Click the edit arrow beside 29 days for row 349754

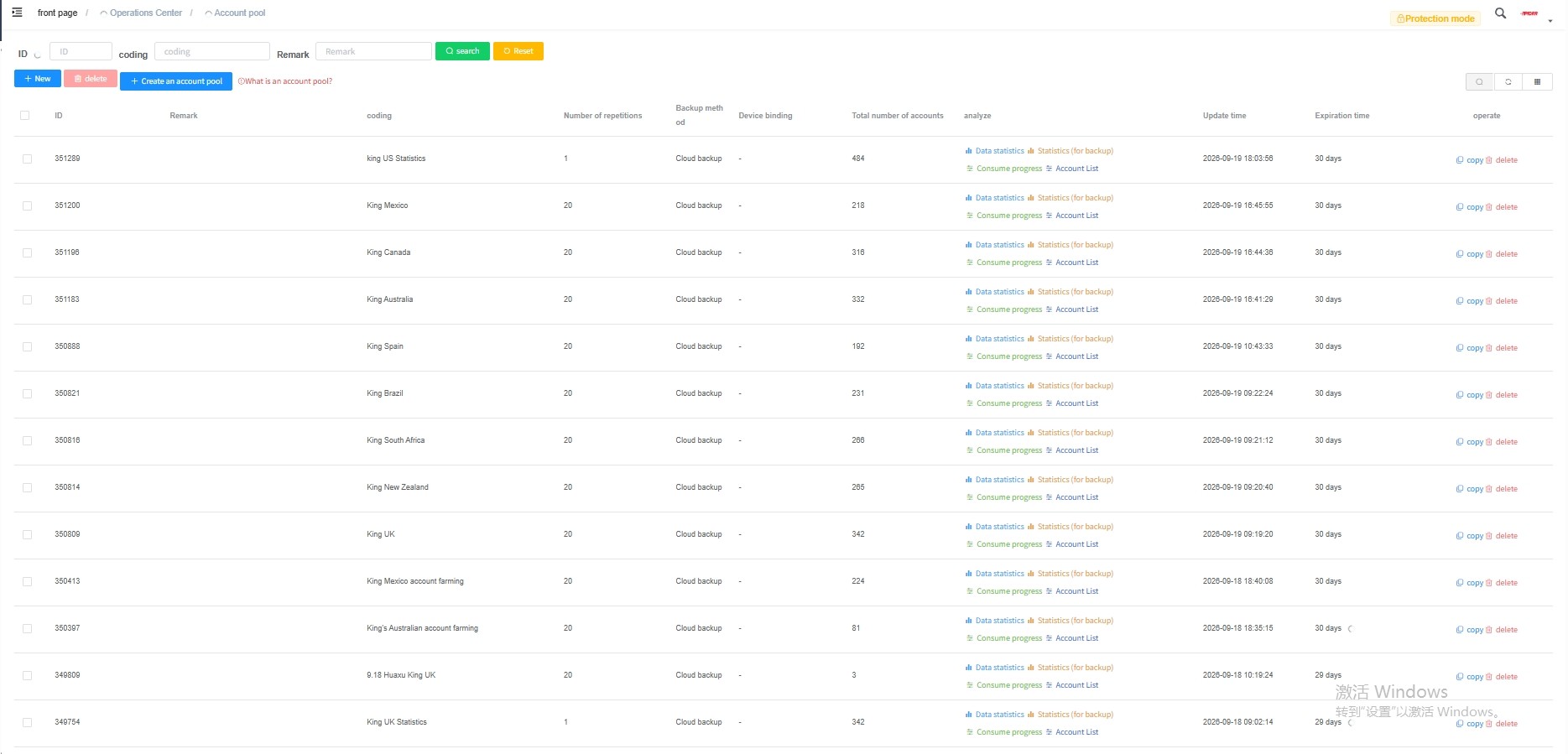1350,722
